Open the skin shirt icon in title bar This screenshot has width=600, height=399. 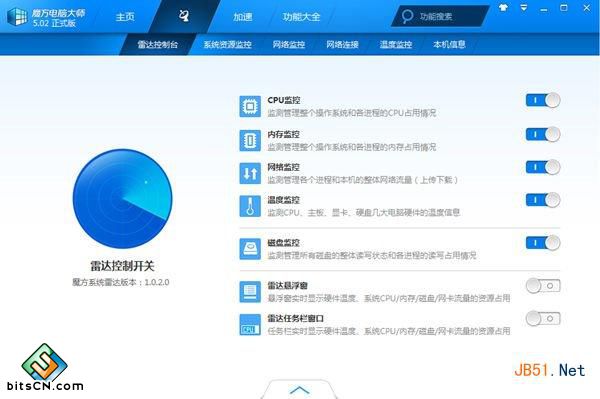tap(503, 8)
